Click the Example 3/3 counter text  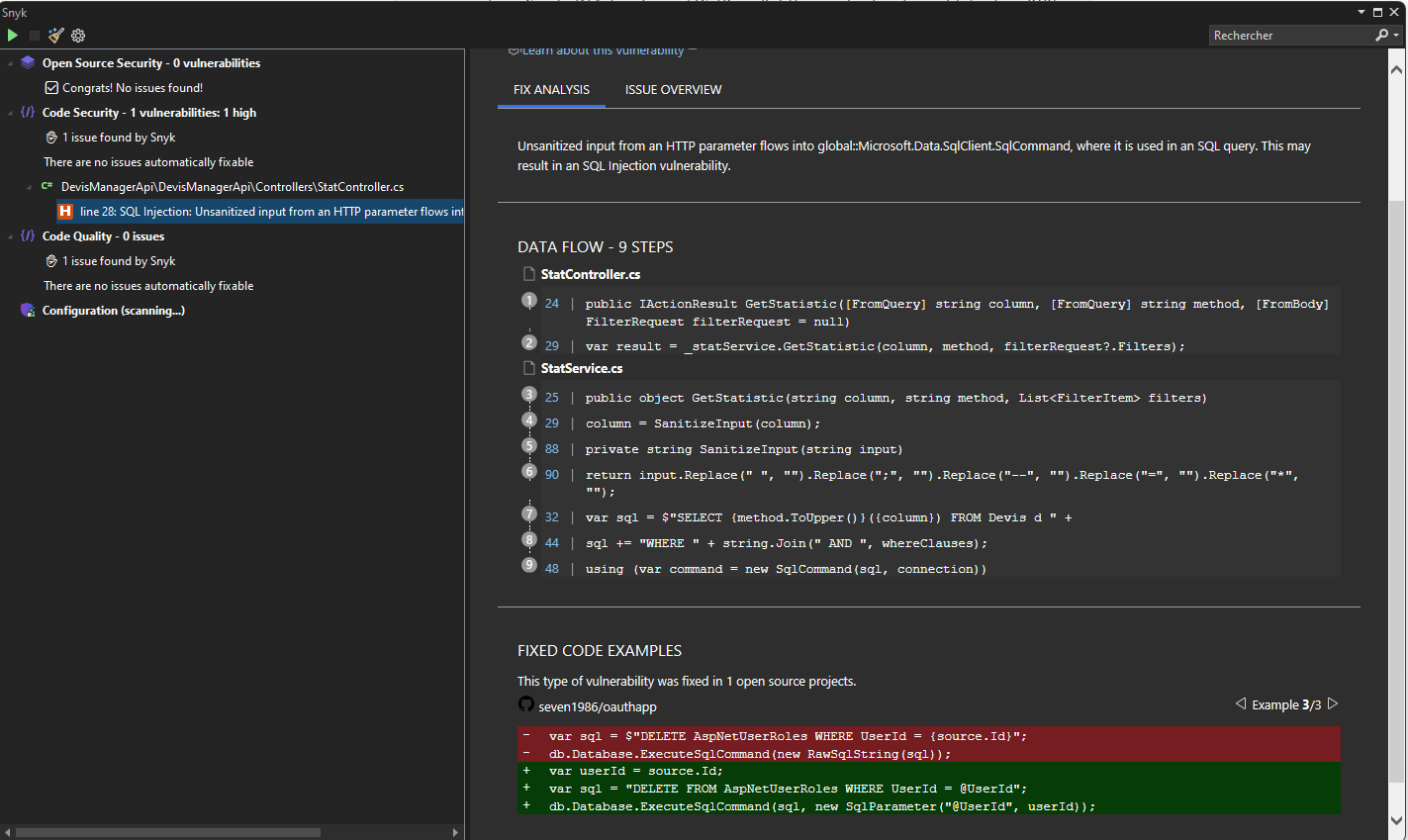[1286, 704]
